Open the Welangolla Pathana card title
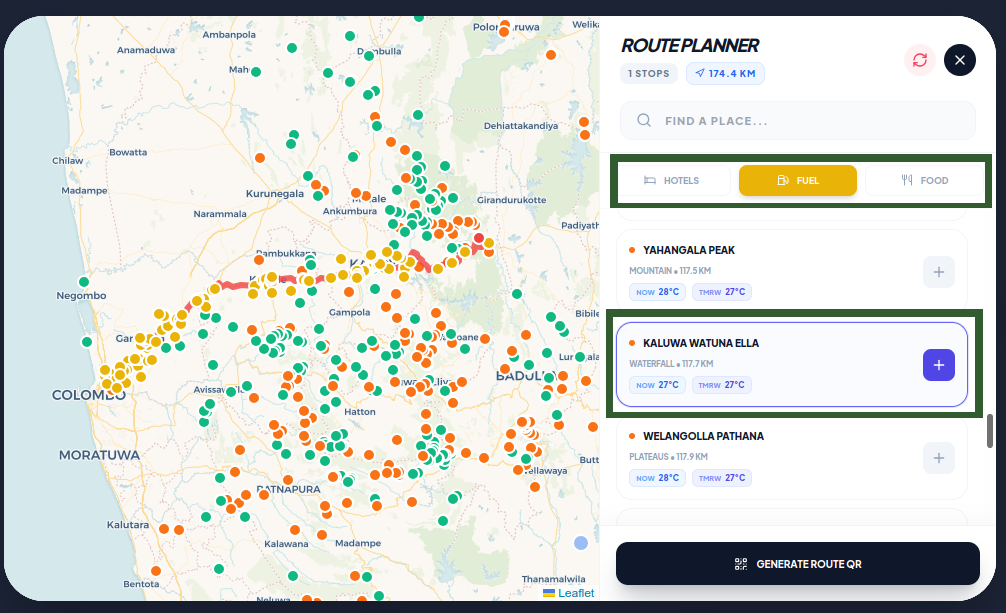This screenshot has height=613, width=1006. click(703, 436)
